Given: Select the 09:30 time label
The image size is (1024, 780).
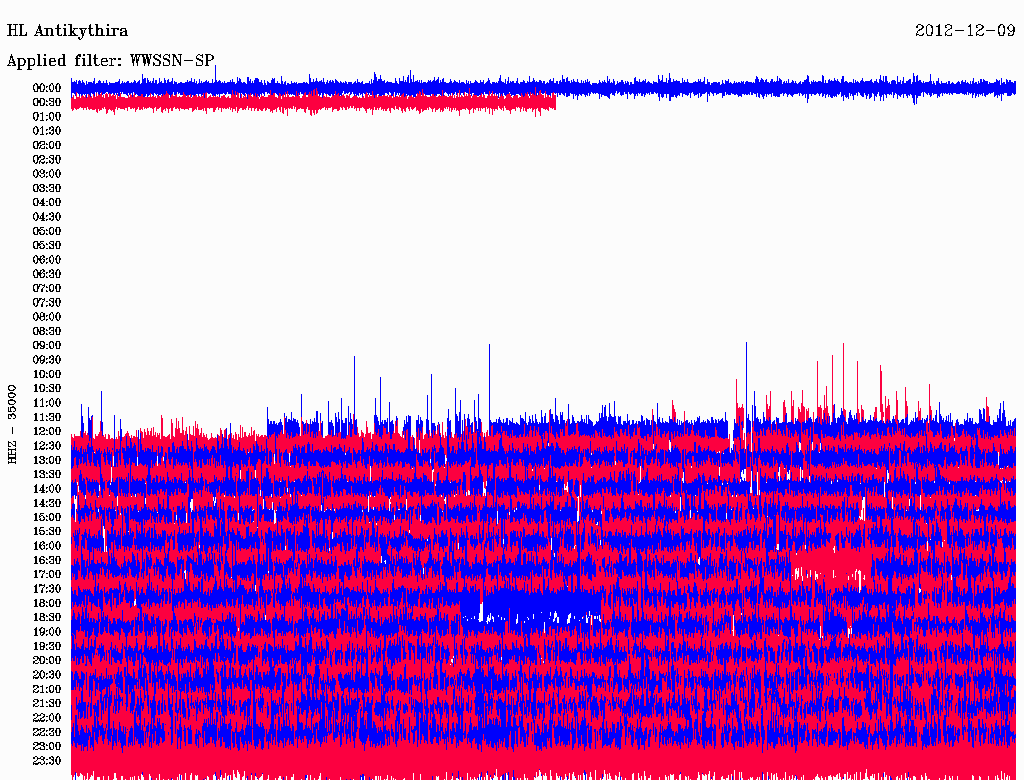Looking at the screenshot, I should [x=47, y=360].
